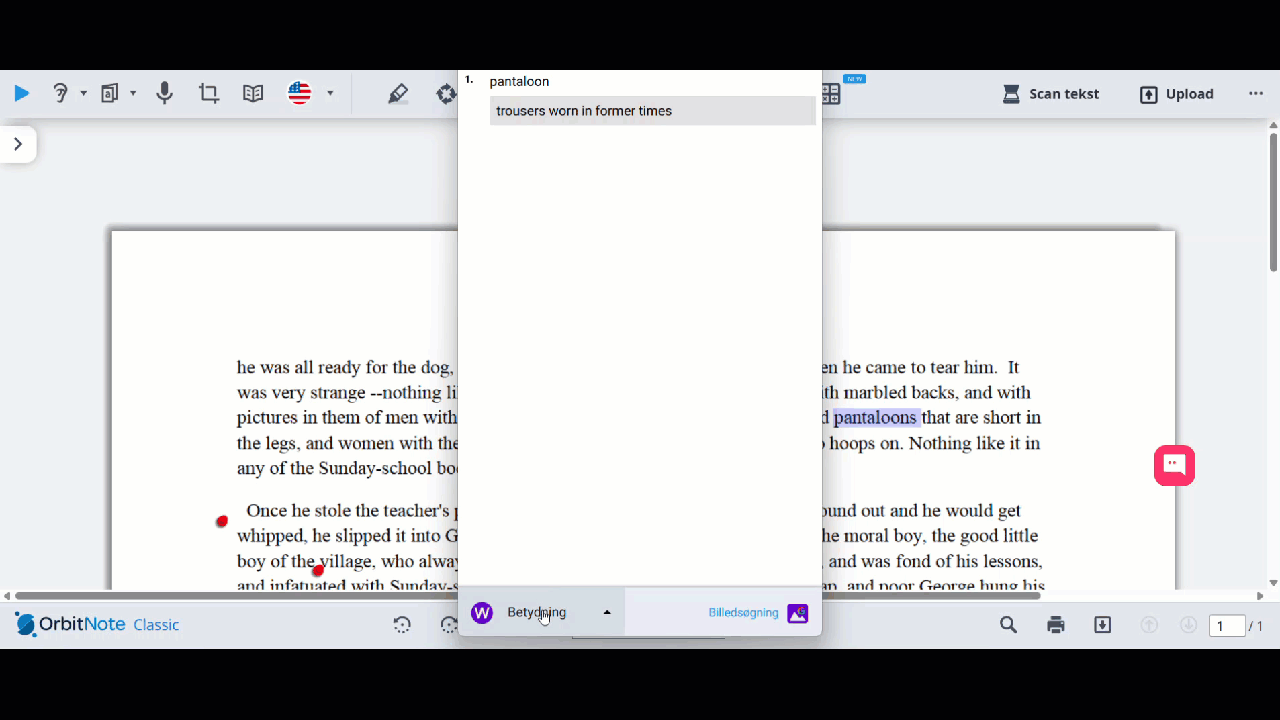1280x720 pixels.
Task: Select the highlighter pen tool
Action: tap(398, 94)
